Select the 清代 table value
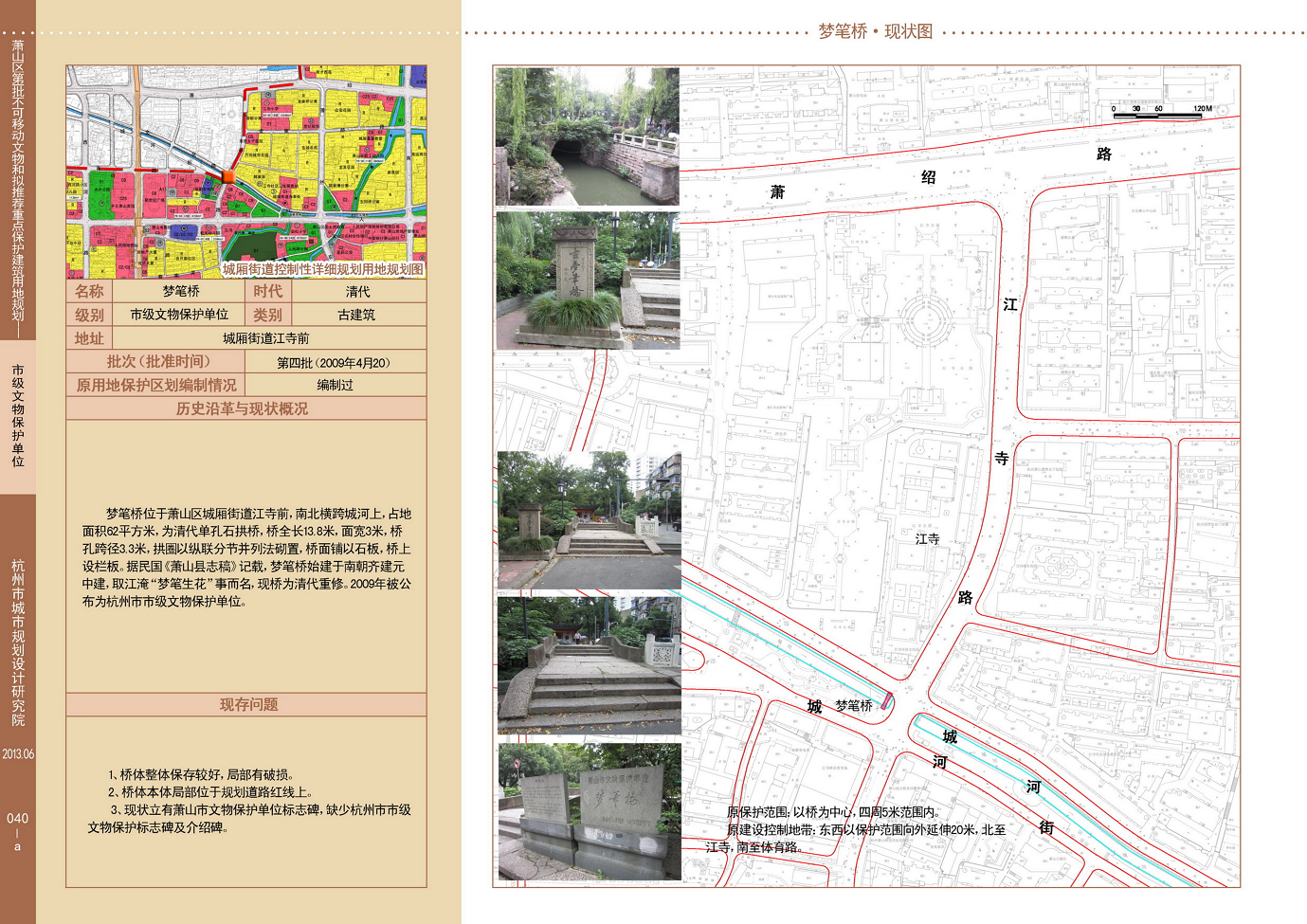 point(357,292)
